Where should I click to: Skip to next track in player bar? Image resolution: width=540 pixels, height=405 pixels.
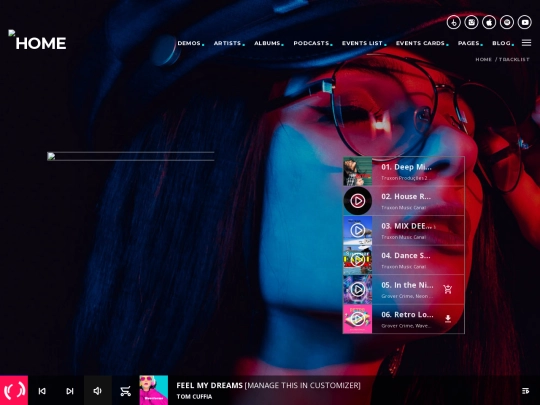tap(70, 391)
